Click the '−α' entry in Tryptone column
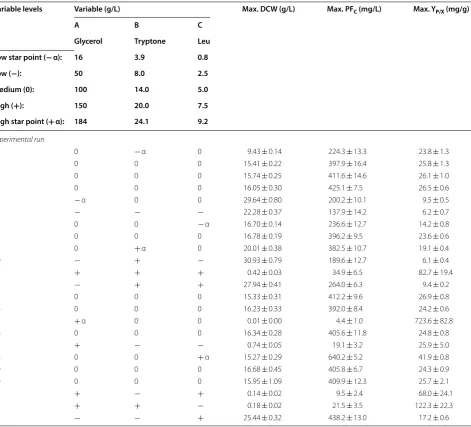Screen dimensions: 471x427 pyautogui.click(x=140, y=152)
